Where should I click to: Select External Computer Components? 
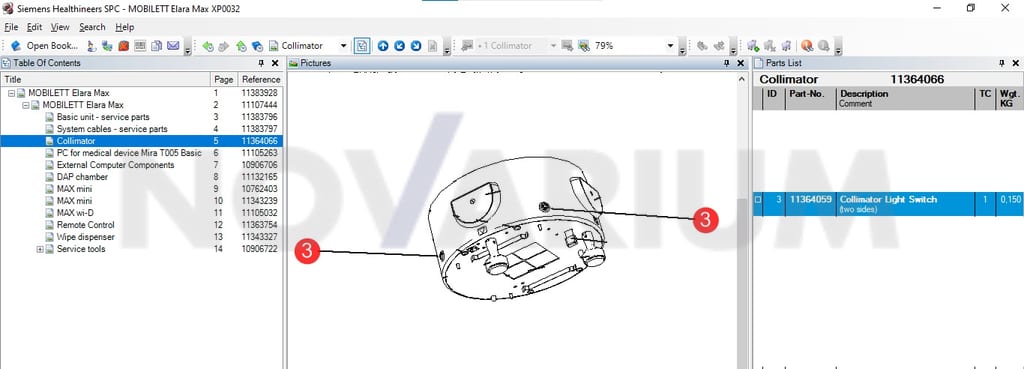pyautogui.click(x=116, y=165)
